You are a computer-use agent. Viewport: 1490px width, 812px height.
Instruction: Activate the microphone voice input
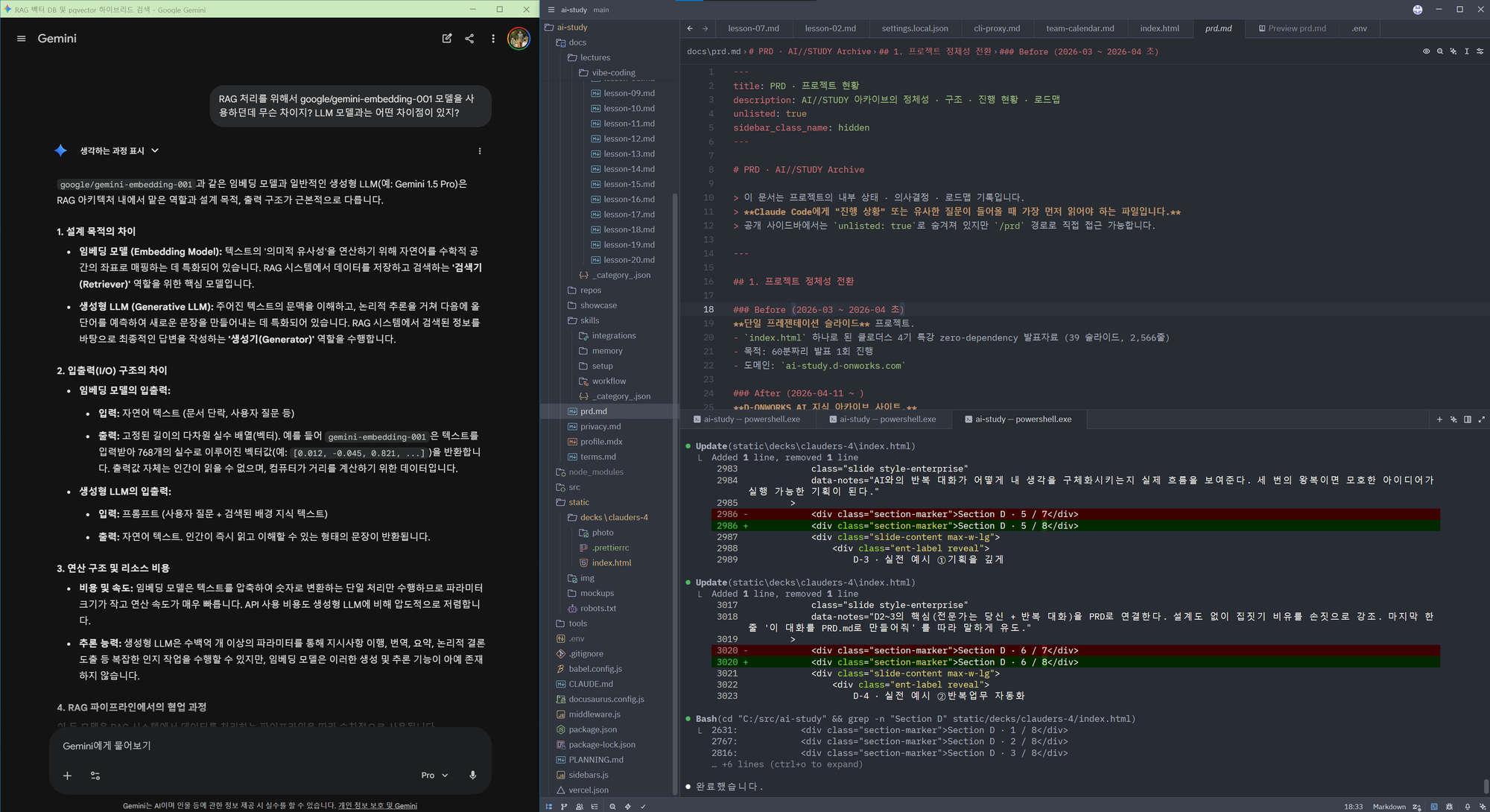pyautogui.click(x=472, y=775)
